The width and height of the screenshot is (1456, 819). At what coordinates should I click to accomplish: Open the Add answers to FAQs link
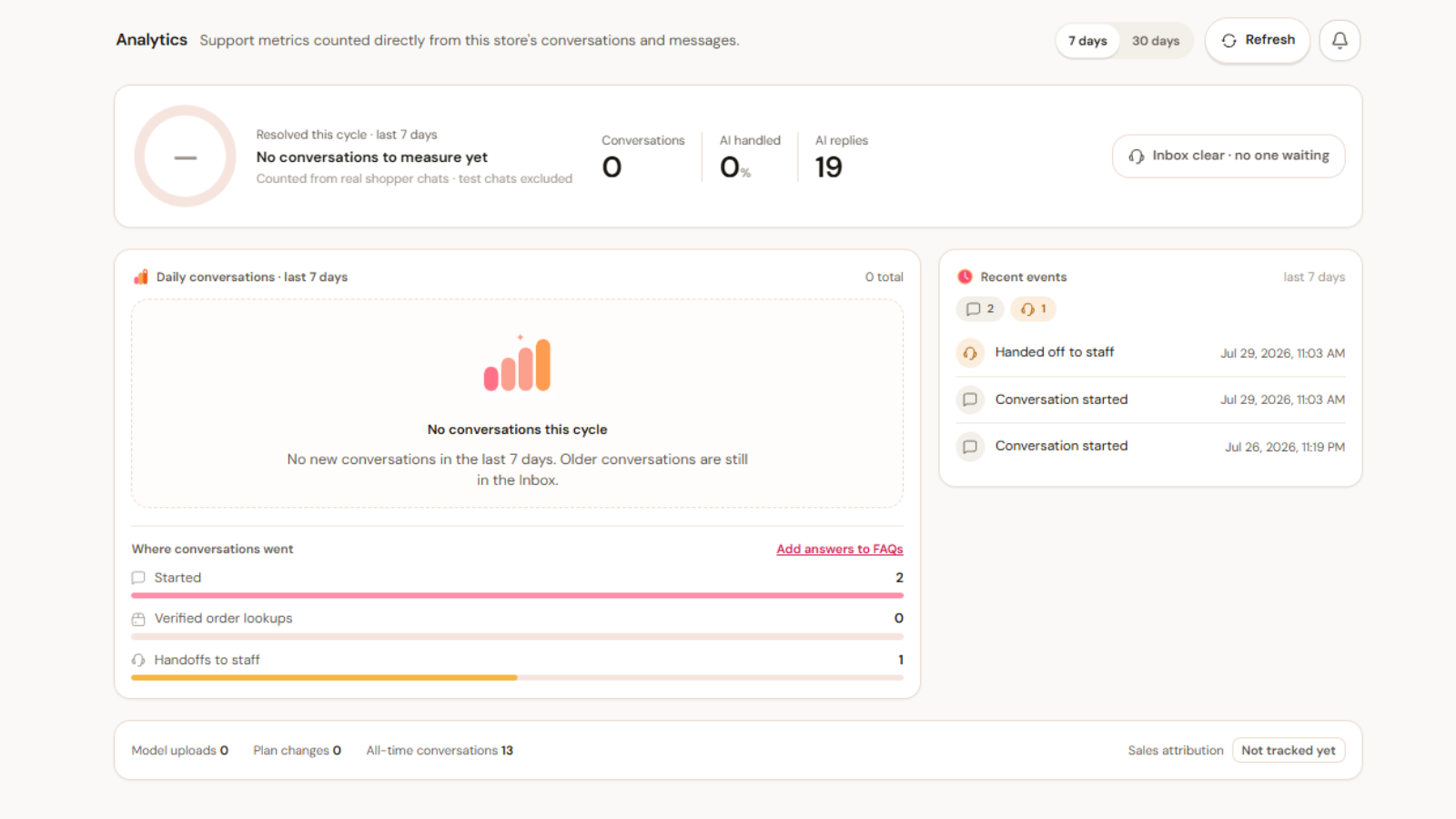tap(840, 549)
